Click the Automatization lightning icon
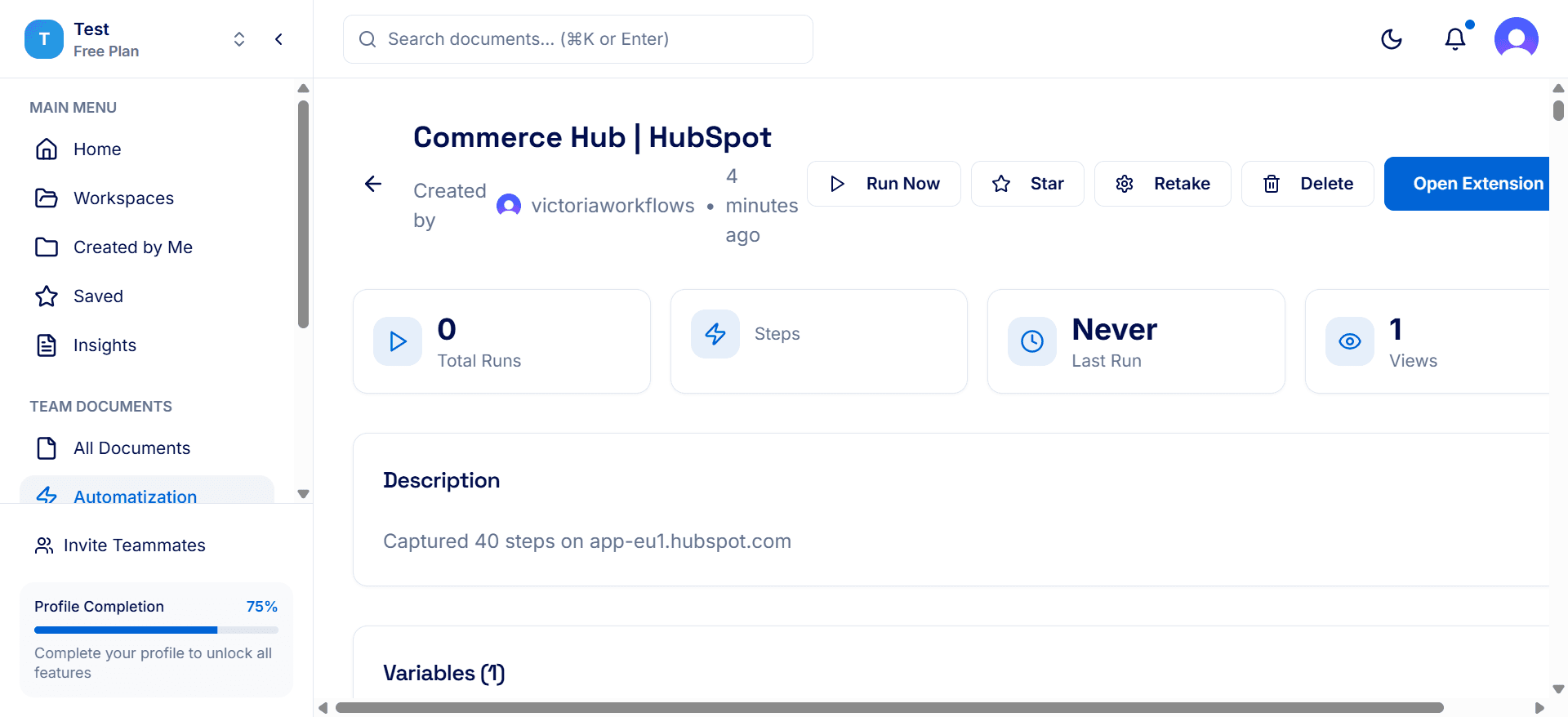 click(x=47, y=495)
